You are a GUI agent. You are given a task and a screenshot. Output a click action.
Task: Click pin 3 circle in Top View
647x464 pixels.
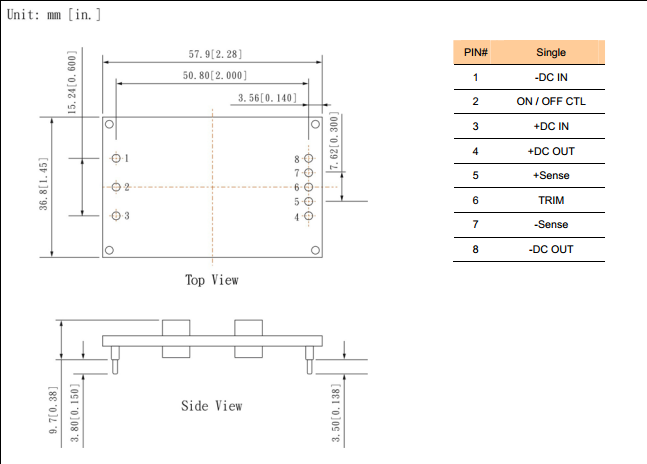pos(116,216)
